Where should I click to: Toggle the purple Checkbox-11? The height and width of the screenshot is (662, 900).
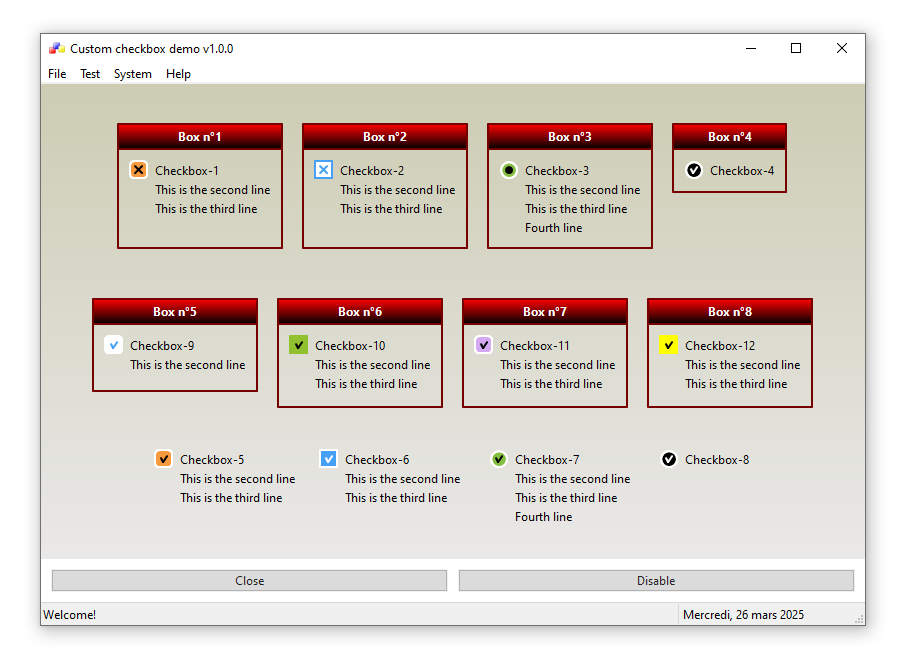pos(483,345)
